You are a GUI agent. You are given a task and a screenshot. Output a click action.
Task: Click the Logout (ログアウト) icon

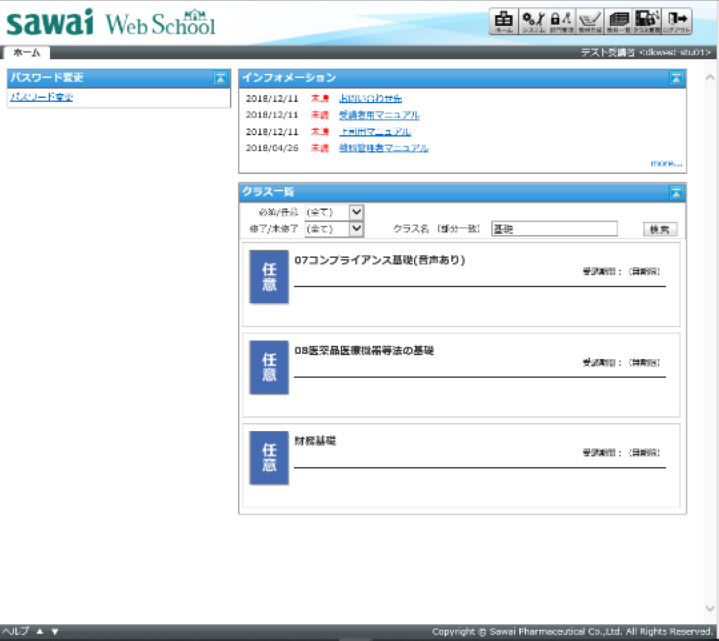coord(678,21)
